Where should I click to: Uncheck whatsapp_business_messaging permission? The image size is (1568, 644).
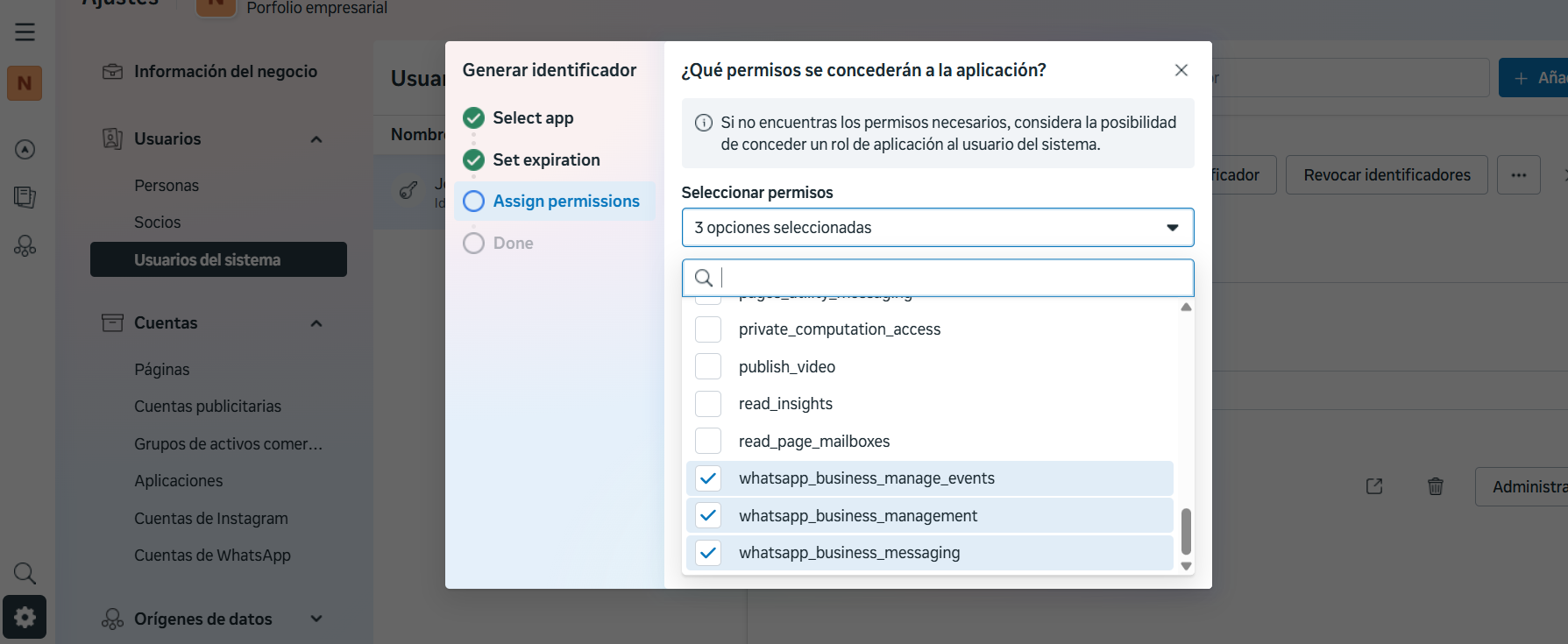[x=708, y=553]
